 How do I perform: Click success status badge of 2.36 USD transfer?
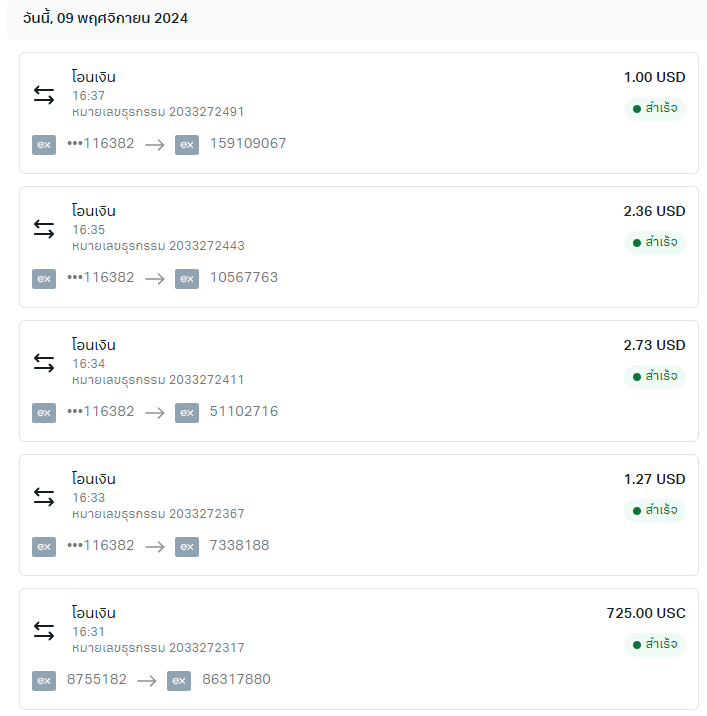coord(655,242)
